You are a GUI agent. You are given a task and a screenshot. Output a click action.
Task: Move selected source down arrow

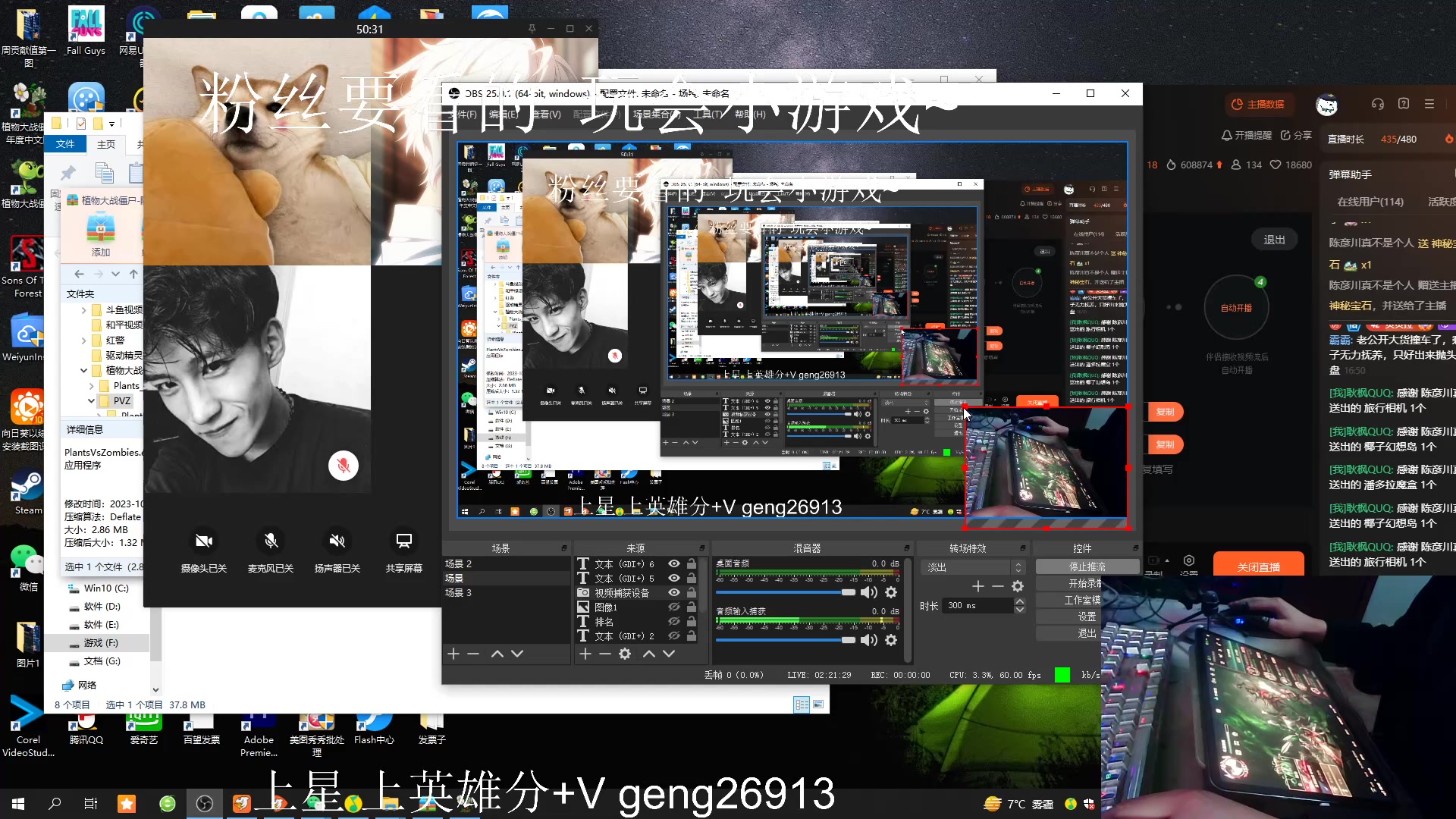click(669, 654)
